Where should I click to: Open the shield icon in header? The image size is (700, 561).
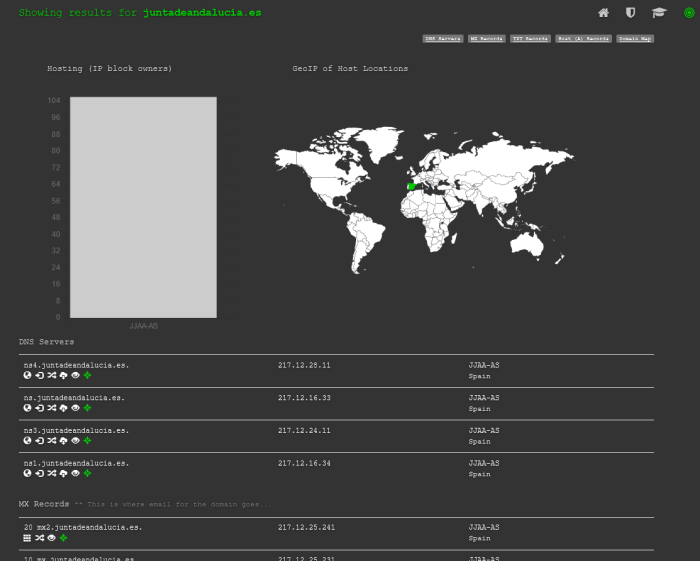pyautogui.click(x=630, y=13)
